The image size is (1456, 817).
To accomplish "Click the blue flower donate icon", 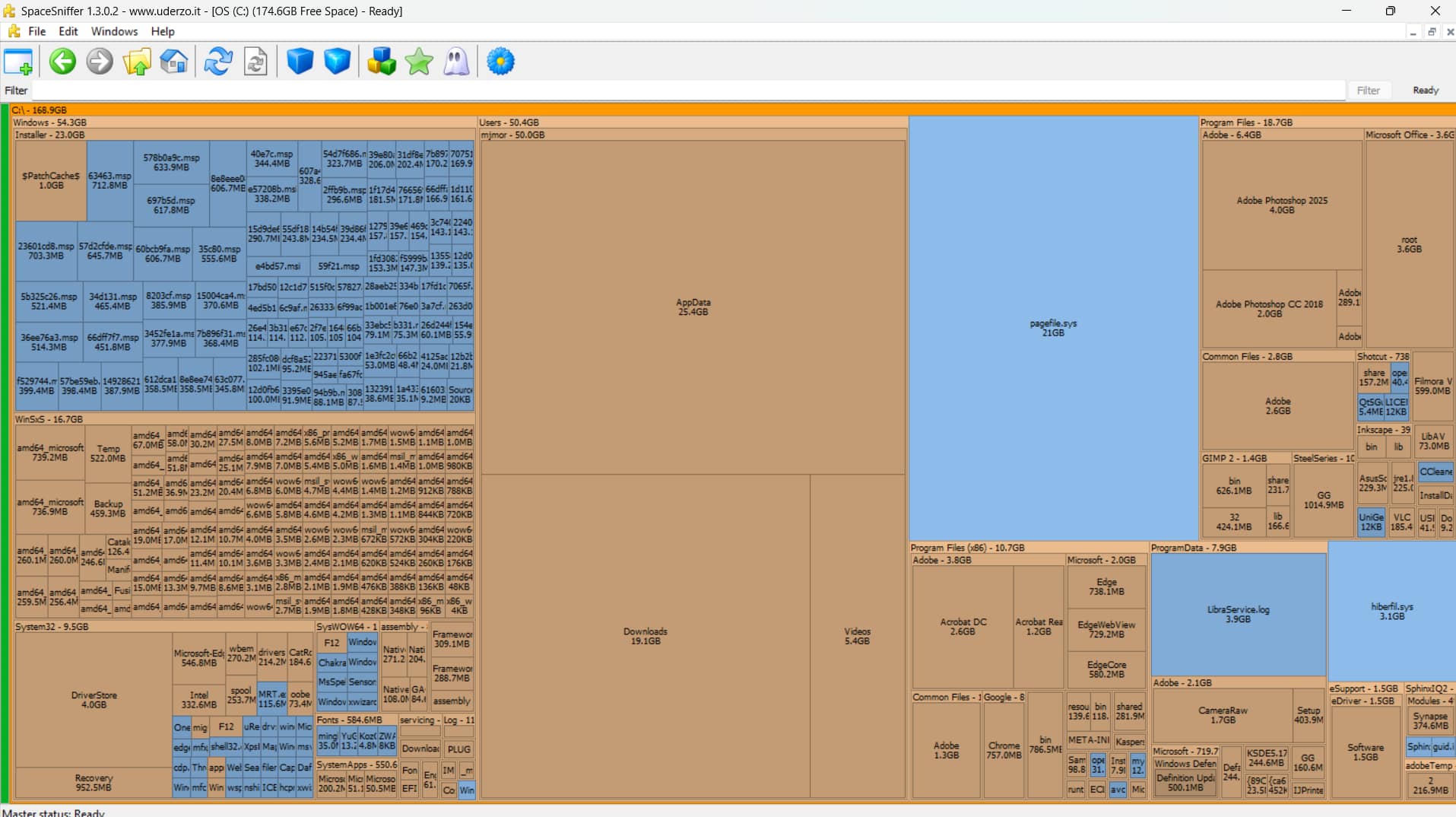I will [500, 62].
